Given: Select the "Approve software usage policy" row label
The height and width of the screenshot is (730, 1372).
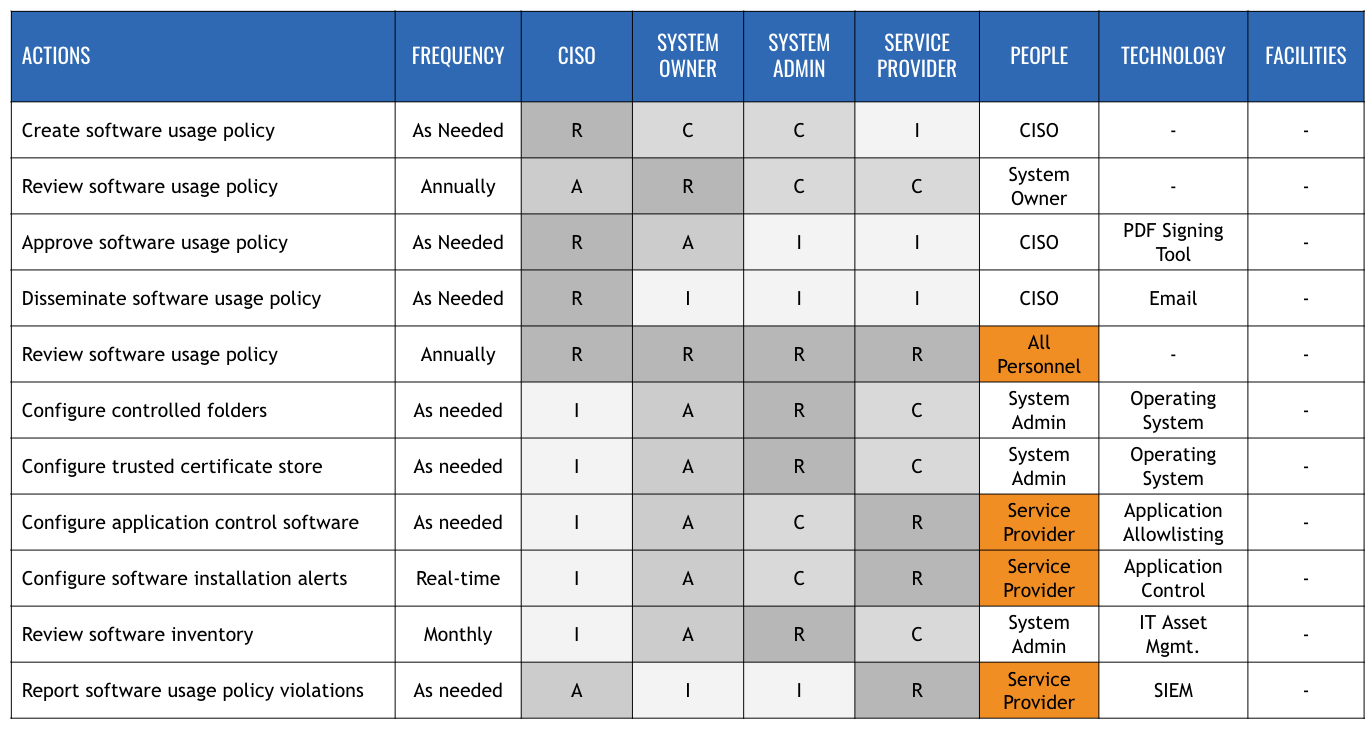Looking at the screenshot, I should click(155, 242).
